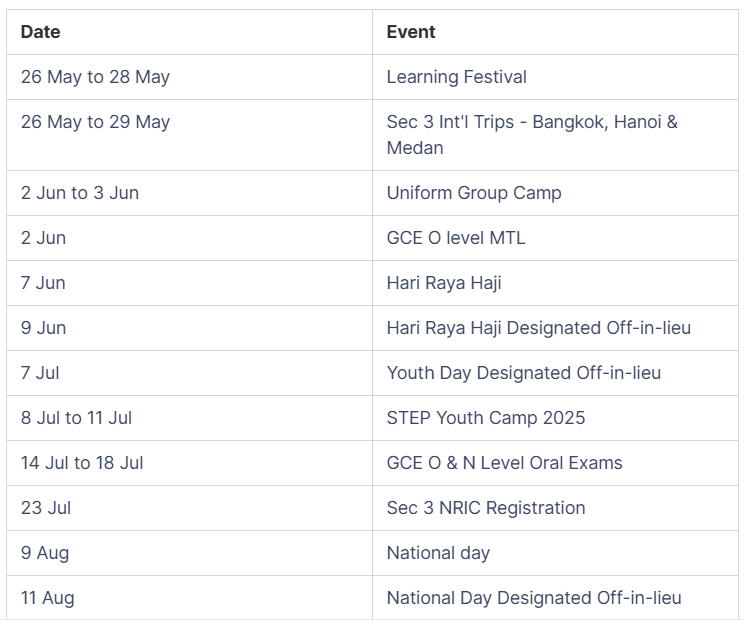744x625 pixels.
Task: Select the 26 May to 28 May date
Action: pos(95,77)
